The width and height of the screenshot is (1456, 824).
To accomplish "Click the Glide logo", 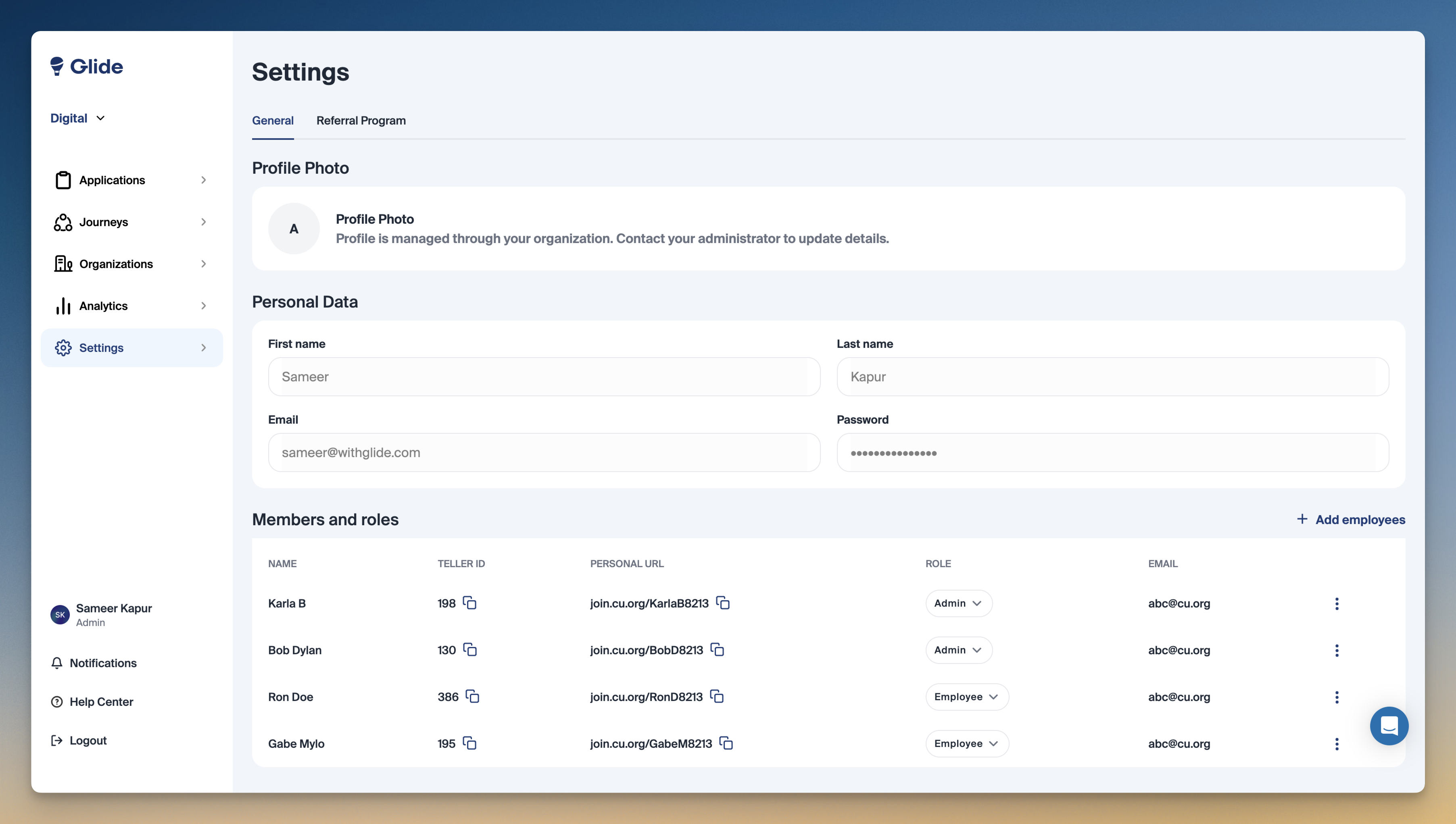I will [87, 66].
